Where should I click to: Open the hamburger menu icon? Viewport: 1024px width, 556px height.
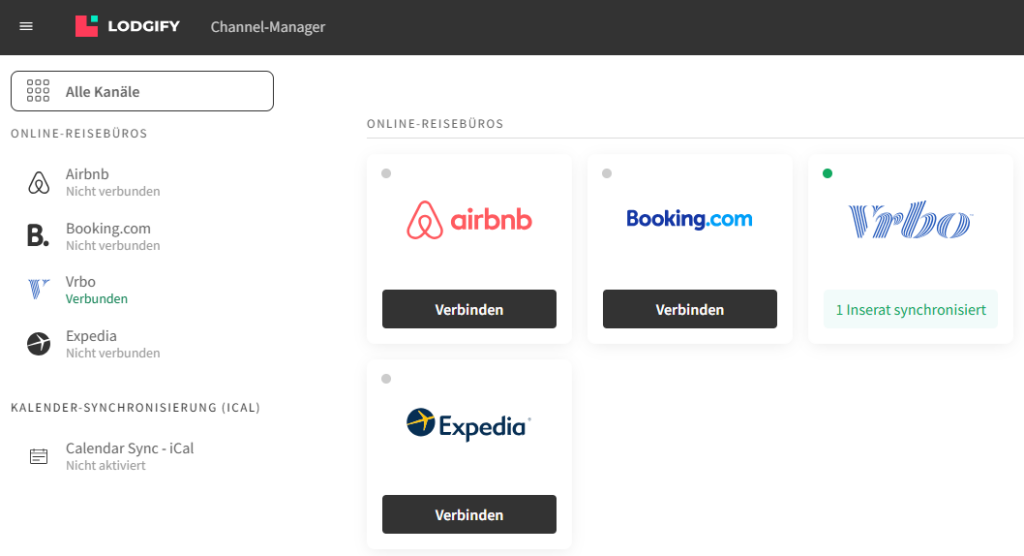[x=26, y=26]
